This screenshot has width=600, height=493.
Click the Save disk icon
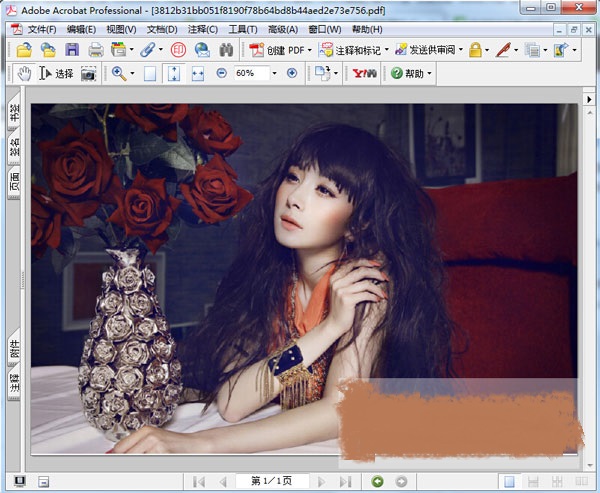pos(72,49)
